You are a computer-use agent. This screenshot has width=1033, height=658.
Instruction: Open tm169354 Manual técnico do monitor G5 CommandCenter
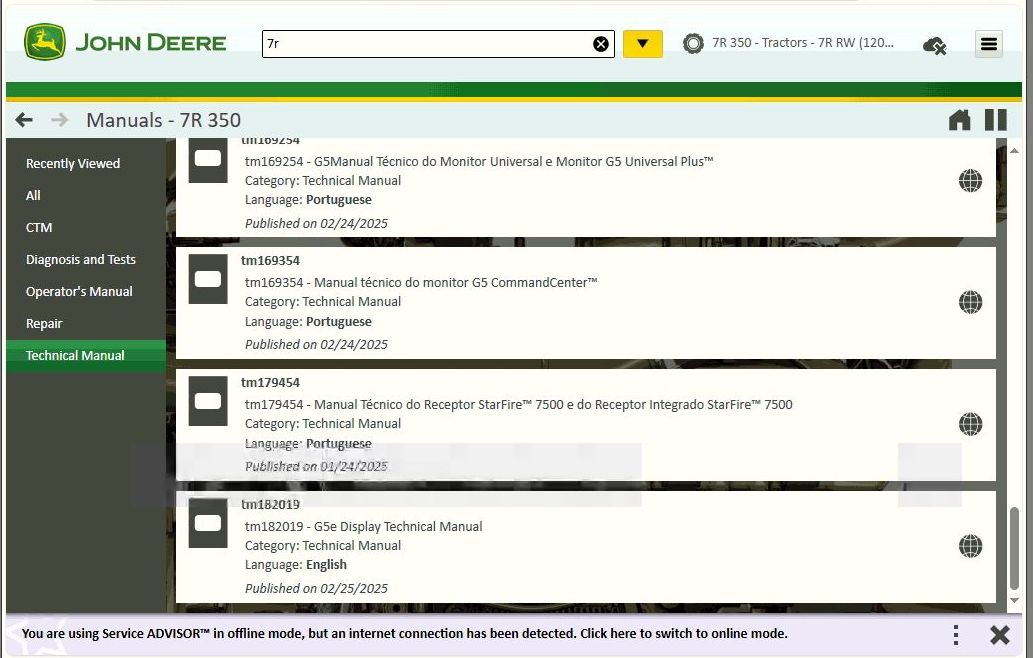(x=421, y=283)
